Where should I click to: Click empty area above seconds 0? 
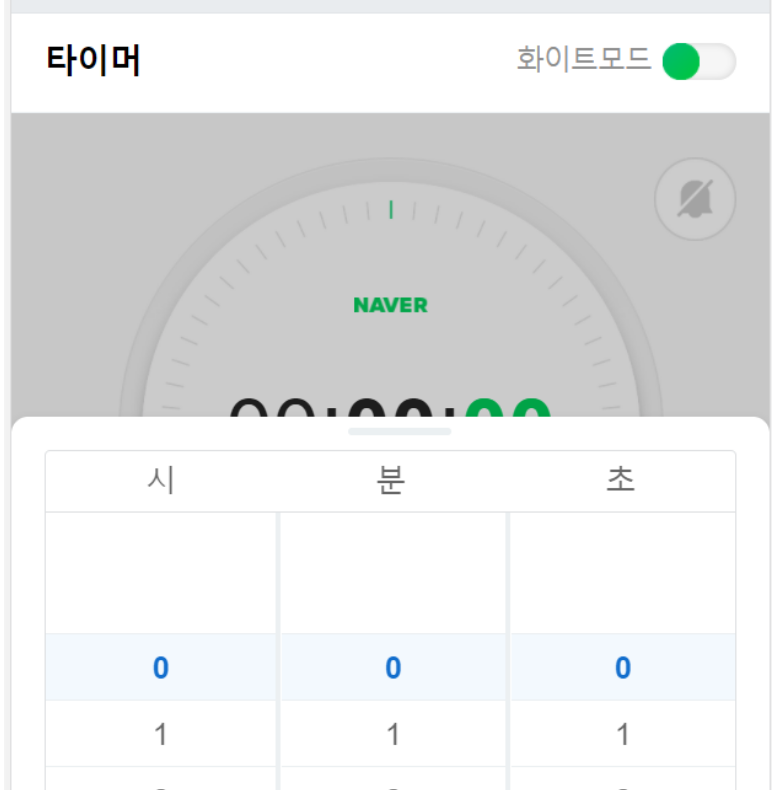(x=623, y=573)
